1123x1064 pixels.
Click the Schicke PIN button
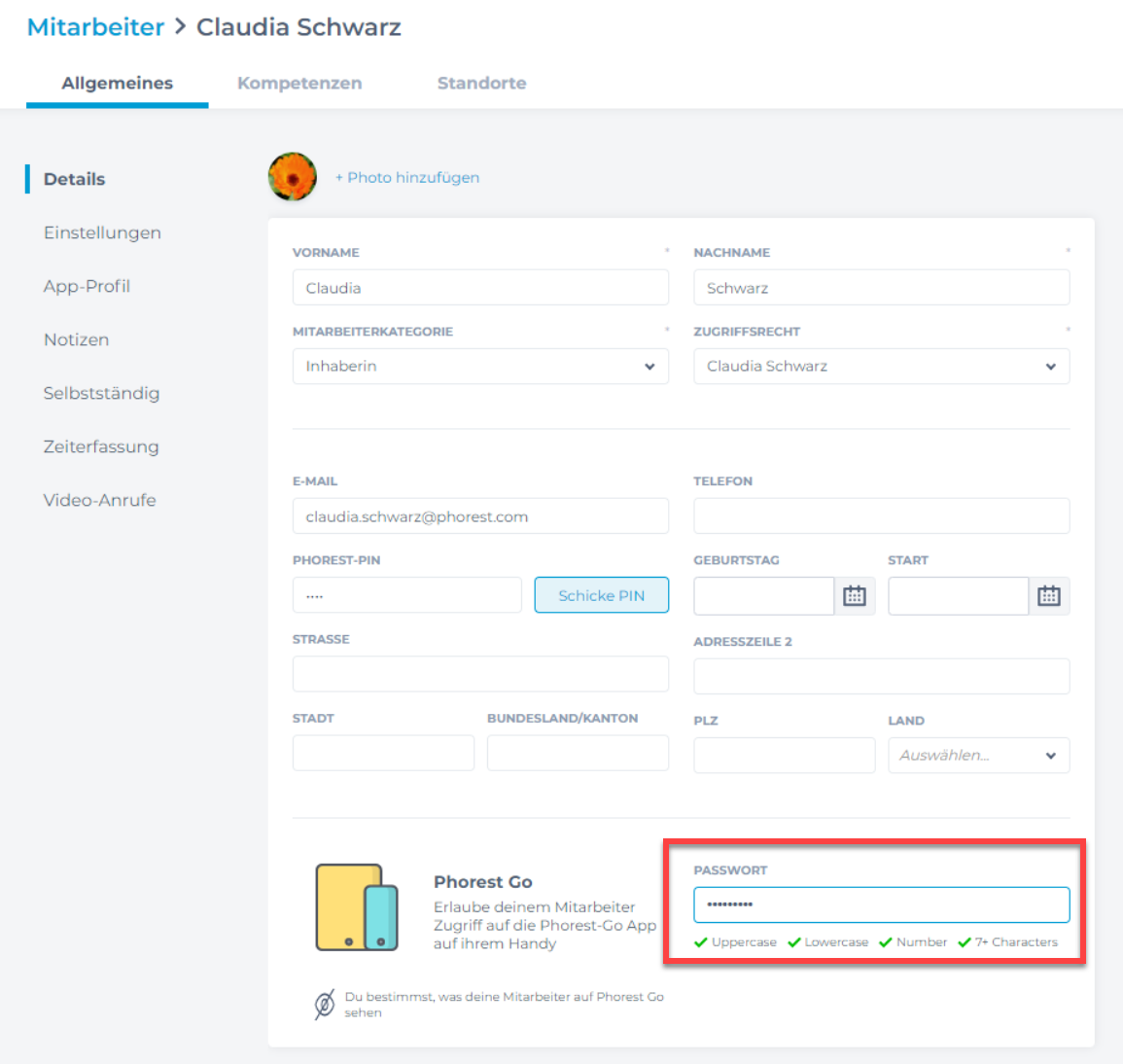[601, 595]
